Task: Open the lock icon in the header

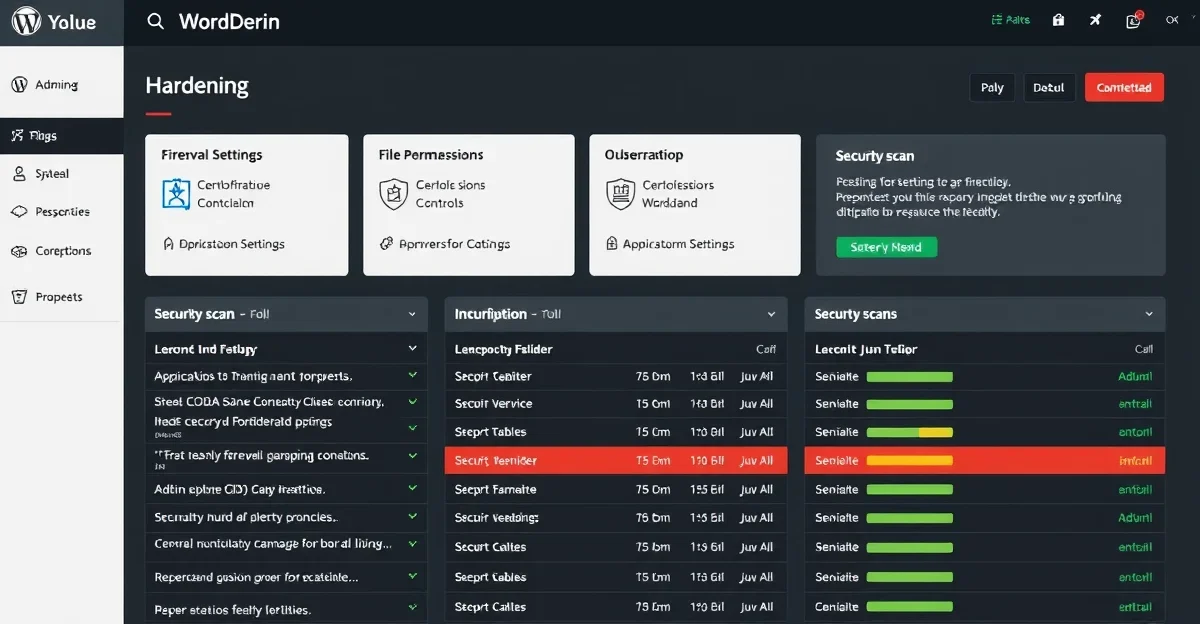Action: 1058,20
